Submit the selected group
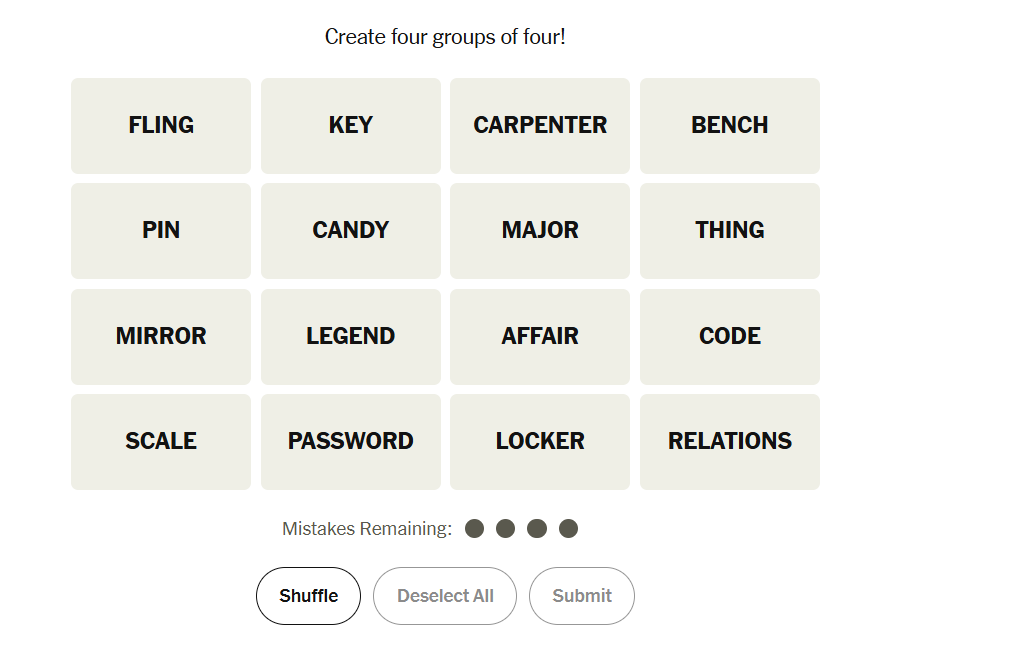The width and height of the screenshot is (1028, 655). [582, 596]
